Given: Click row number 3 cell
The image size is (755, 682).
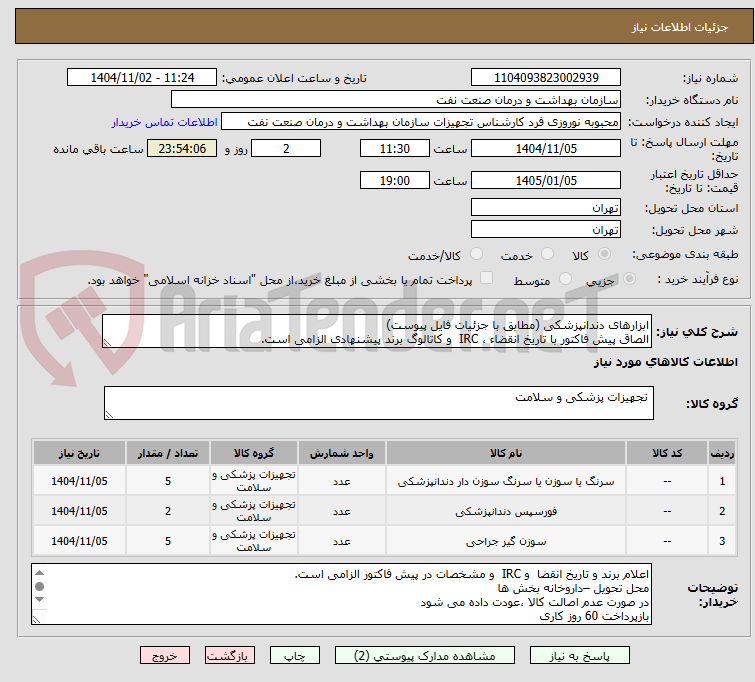Looking at the screenshot, I should pyautogui.click(x=722, y=541).
